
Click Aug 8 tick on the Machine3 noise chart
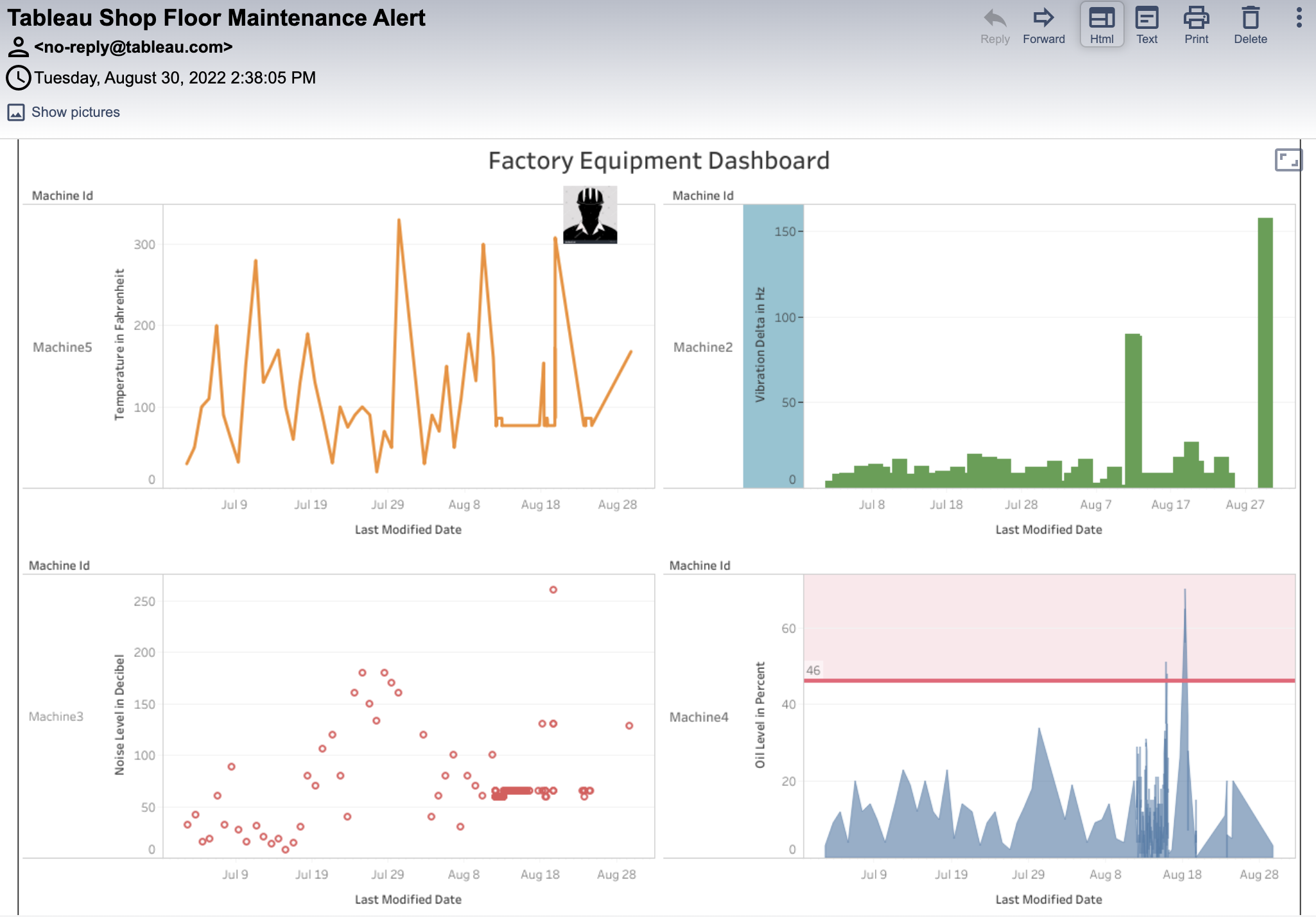pyautogui.click(x=463, y=875)
